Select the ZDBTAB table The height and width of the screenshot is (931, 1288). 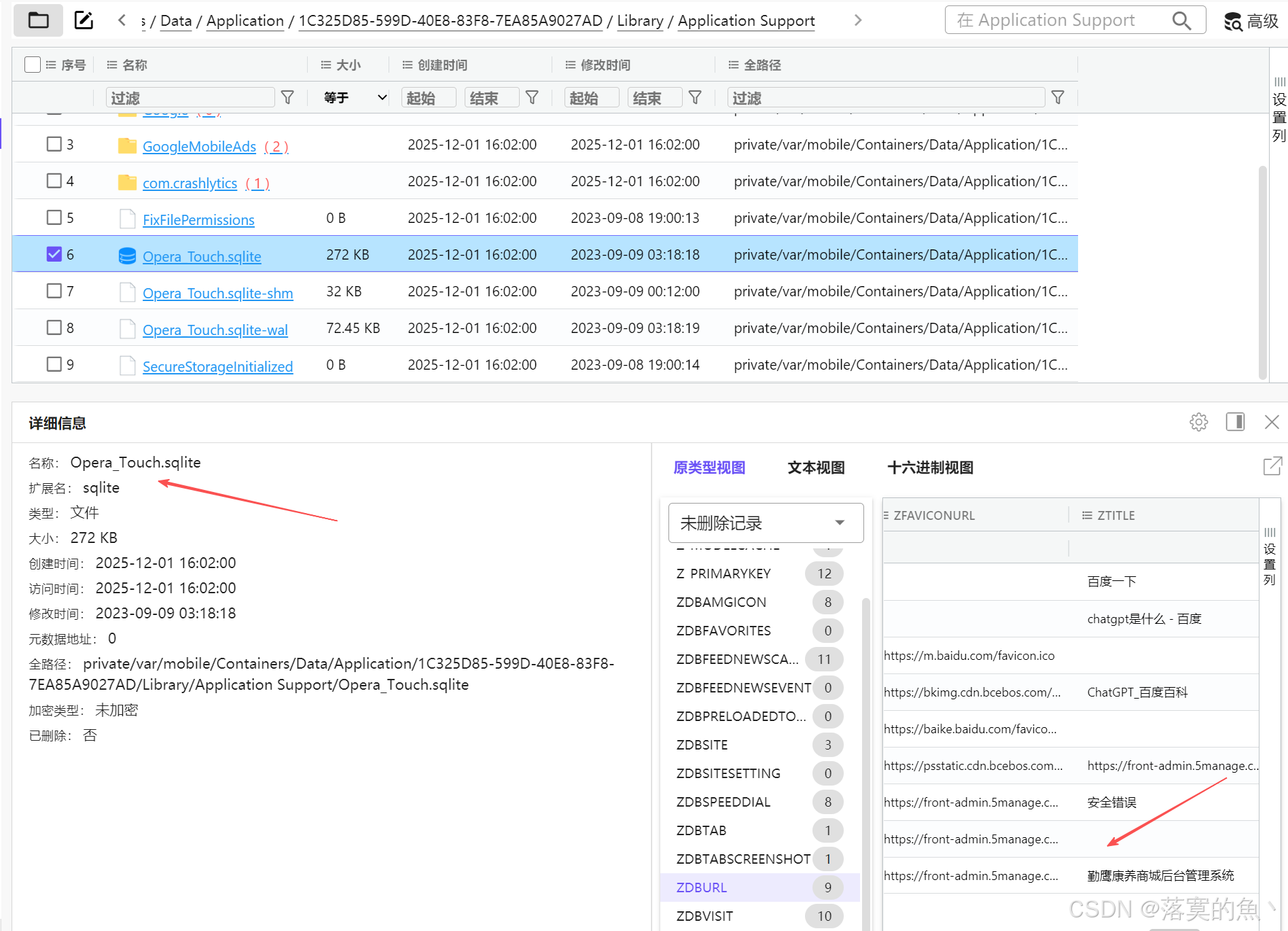759,830
